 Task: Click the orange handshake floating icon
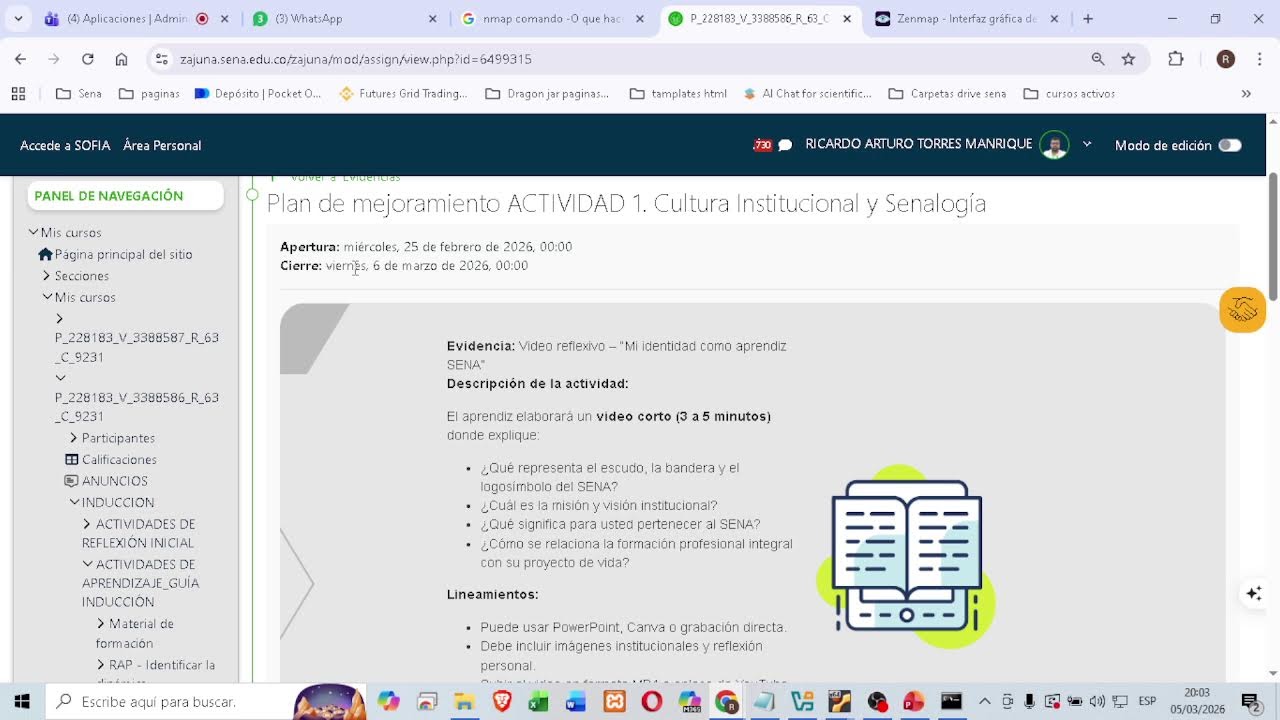point(1243,310)
